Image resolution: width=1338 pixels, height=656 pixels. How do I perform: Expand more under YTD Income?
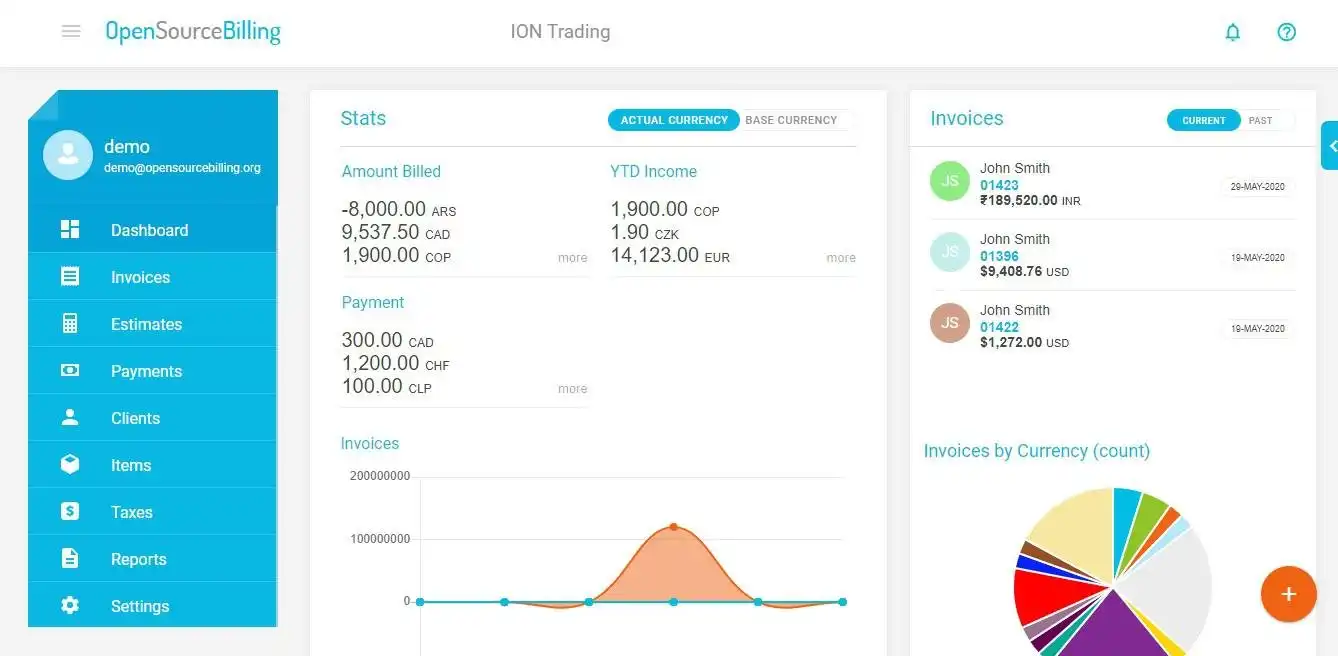click(x=840, y=258)
